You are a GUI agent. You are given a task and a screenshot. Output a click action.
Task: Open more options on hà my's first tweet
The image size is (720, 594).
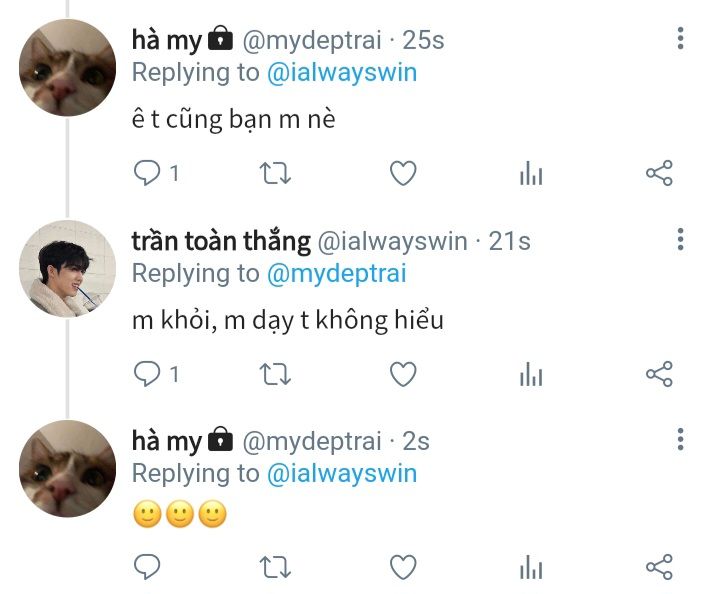[x=681, y=39]
